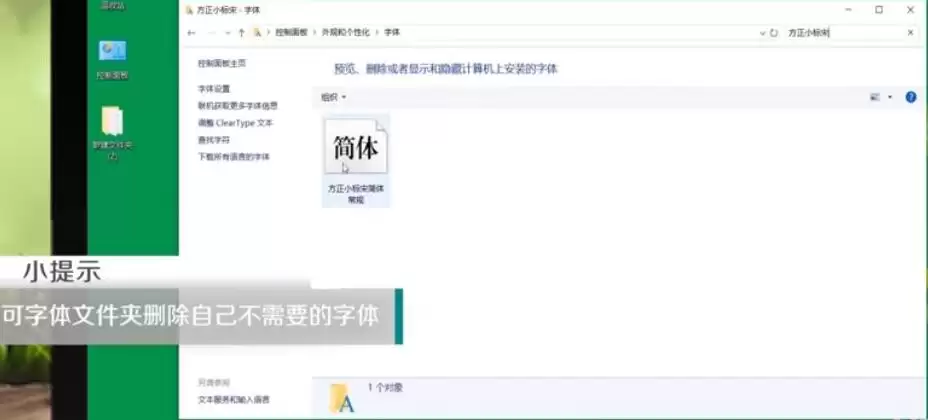Go up one level with the up arrow
The image size is (928, 420).
241,33
